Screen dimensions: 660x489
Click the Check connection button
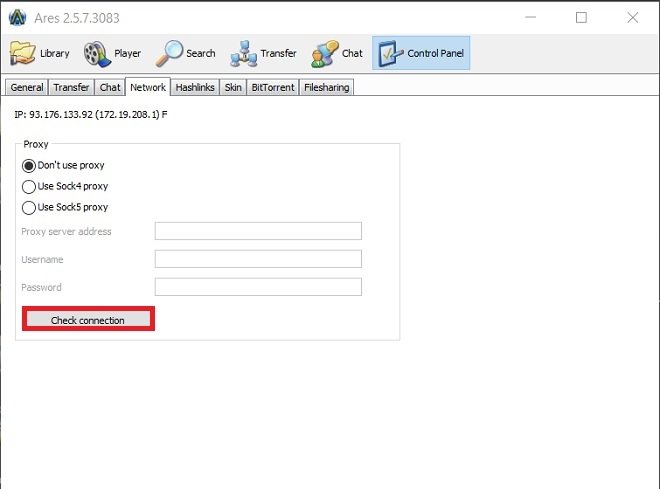click(x=88, y=320)
